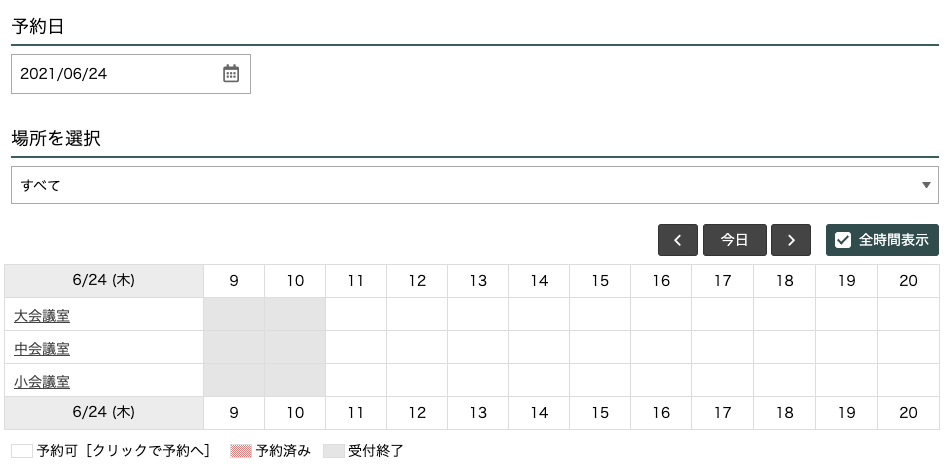Go to previous day with left chevron
Screen dimensions: 952x464
coord(678,240)
